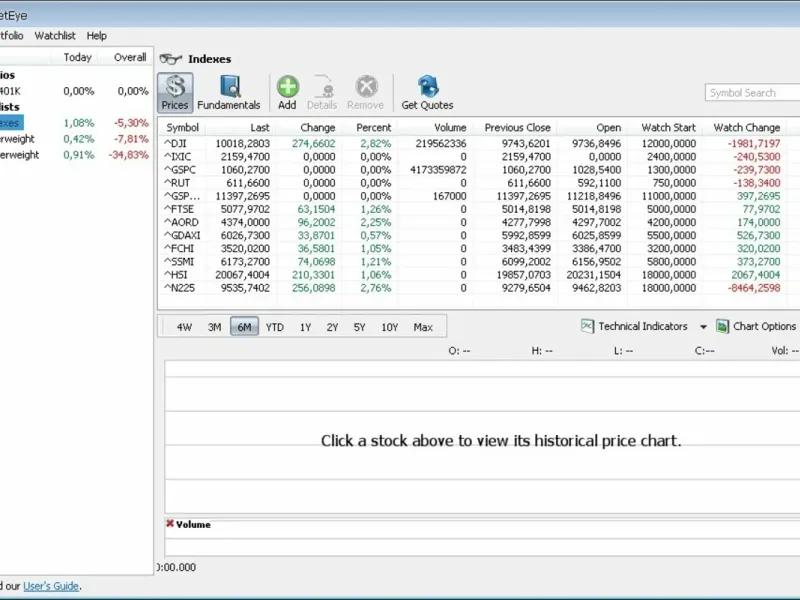This screenshot has height=600, width=800.
Task: Click the 4173359872 volume cell
Action: pyautogui.click(x=438, y=170)
